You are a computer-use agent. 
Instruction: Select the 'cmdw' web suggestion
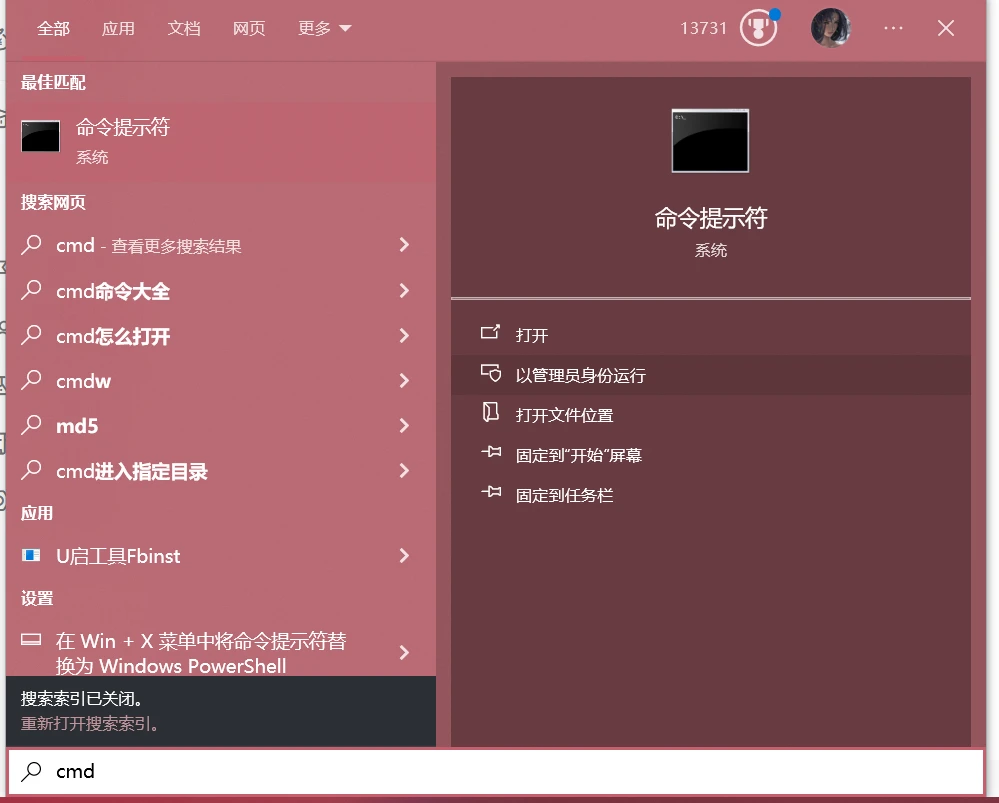(x=221, y=380)
